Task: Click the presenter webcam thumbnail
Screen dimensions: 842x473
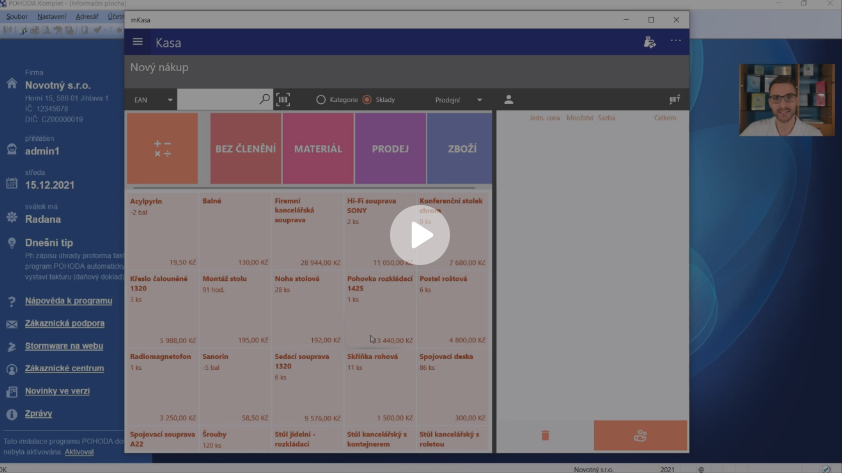Action: point(787,100)
